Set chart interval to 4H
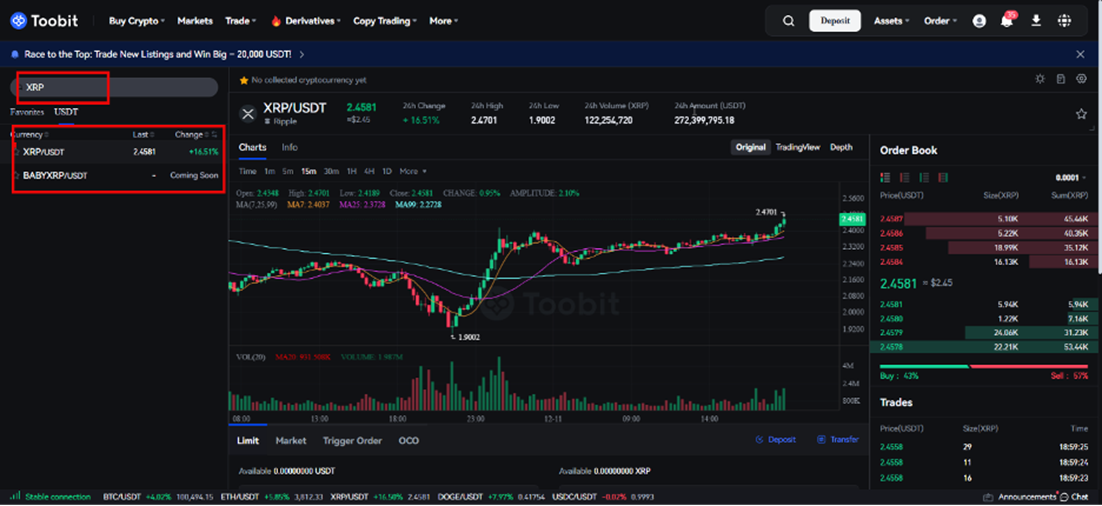The height and width of the screenshot is (506, 1102). [x=370, y=171]
